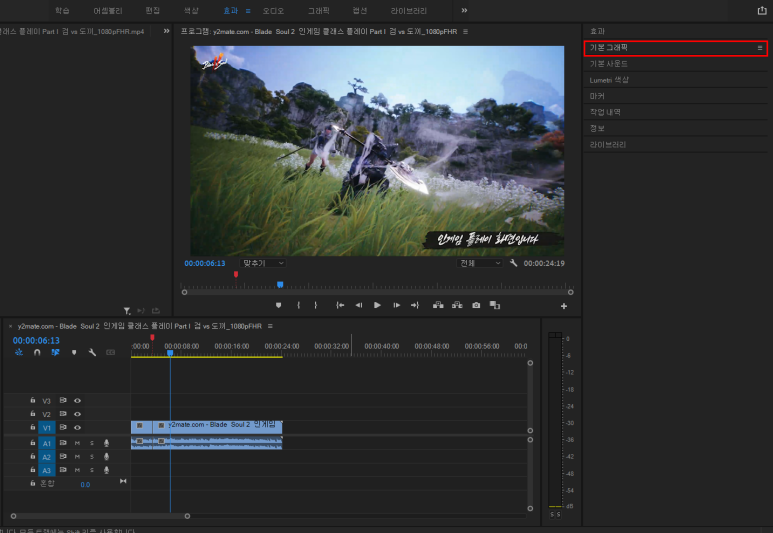Mute audio track A2
Screen dimensions: 773x533
tap(77, 457)
